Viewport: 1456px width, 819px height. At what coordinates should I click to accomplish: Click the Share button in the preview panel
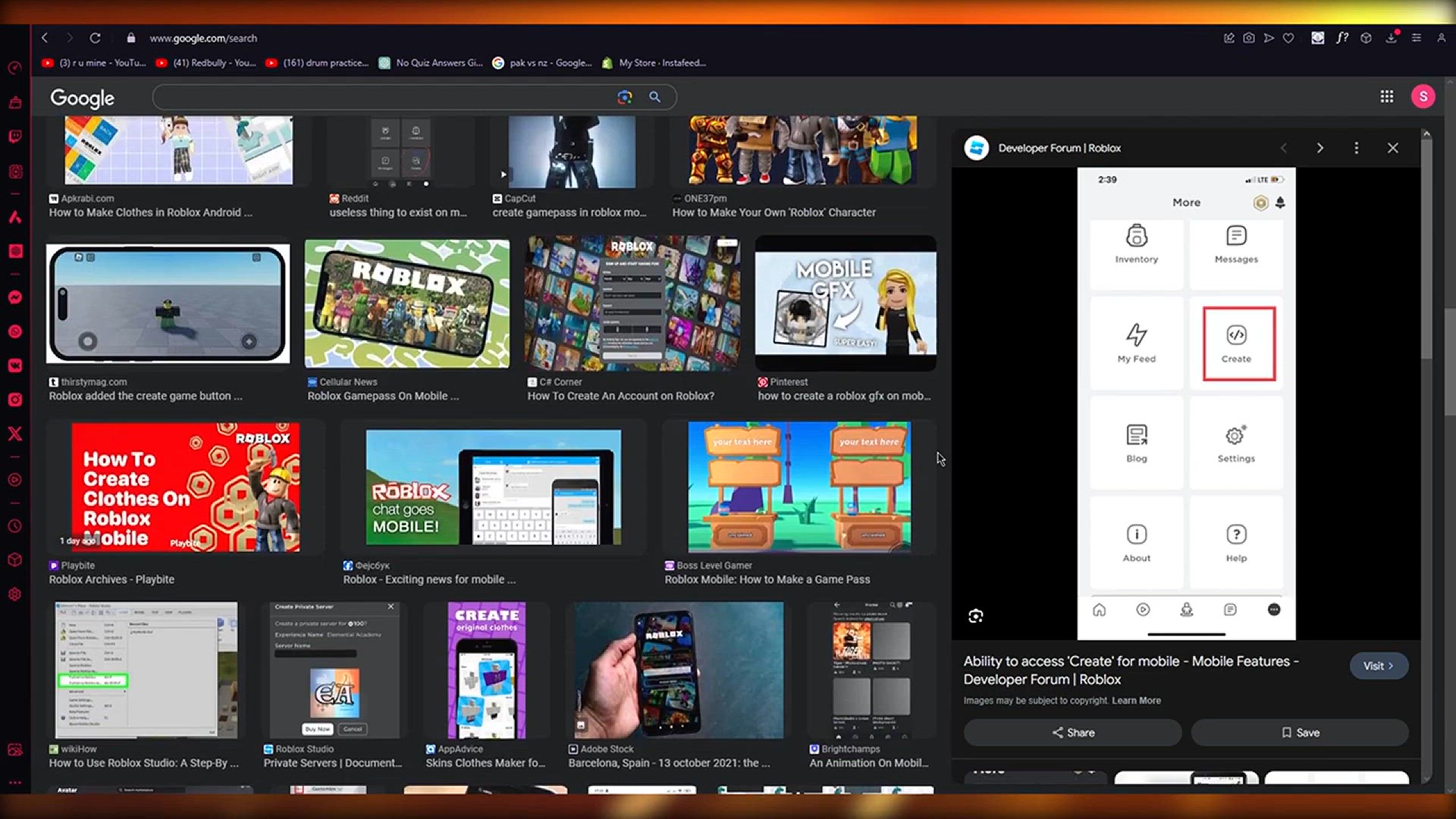click(x=1072, y=733)
